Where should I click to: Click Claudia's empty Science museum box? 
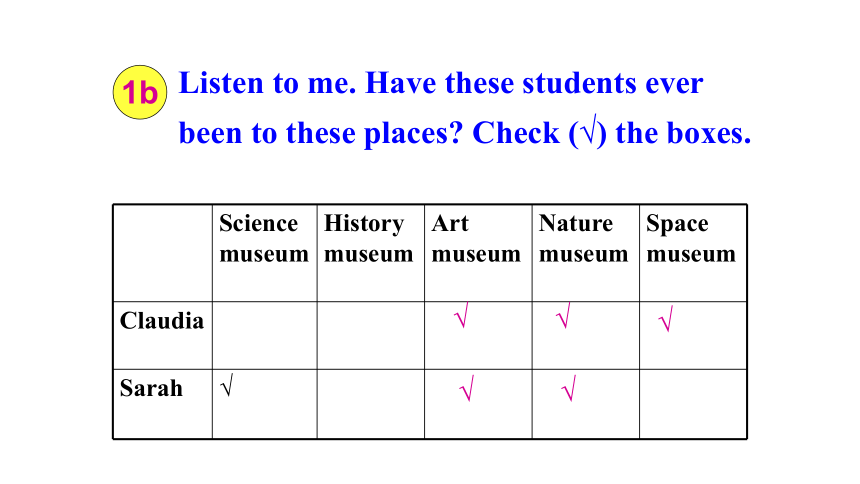[x=264, y=335]
